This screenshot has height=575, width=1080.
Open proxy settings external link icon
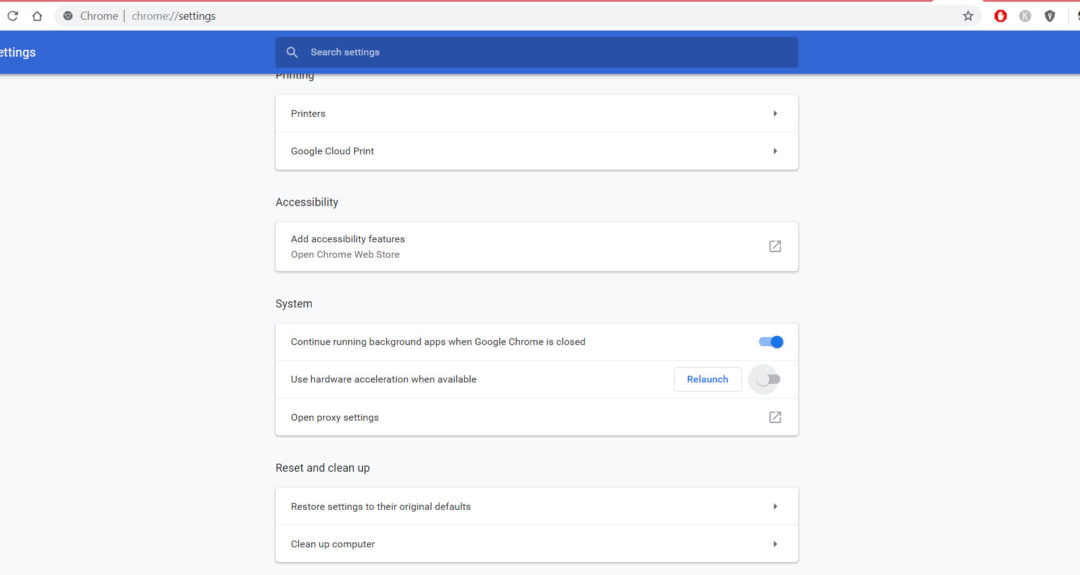point(775,417)
